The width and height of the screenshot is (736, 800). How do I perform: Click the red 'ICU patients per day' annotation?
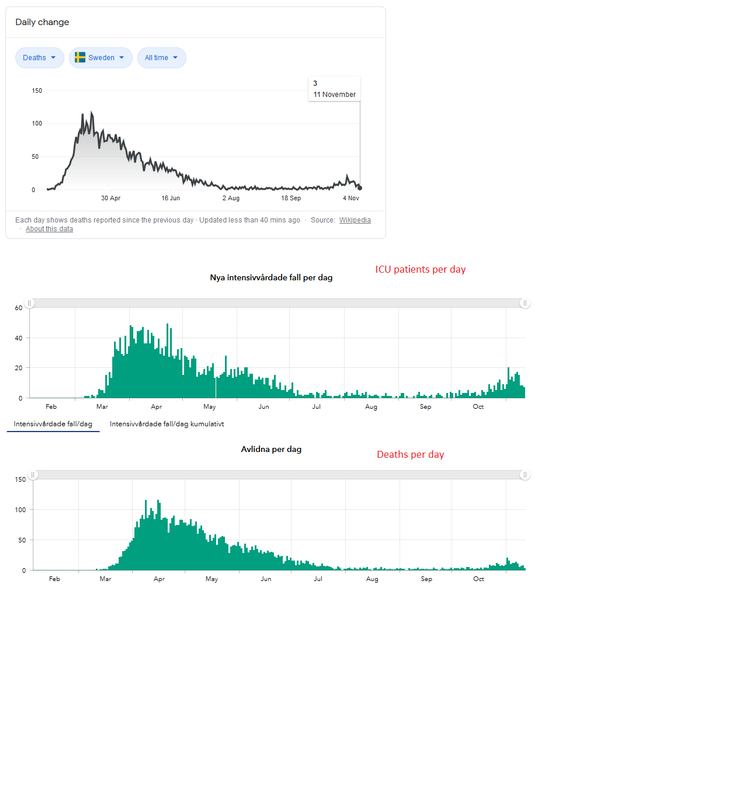[421, 269]
